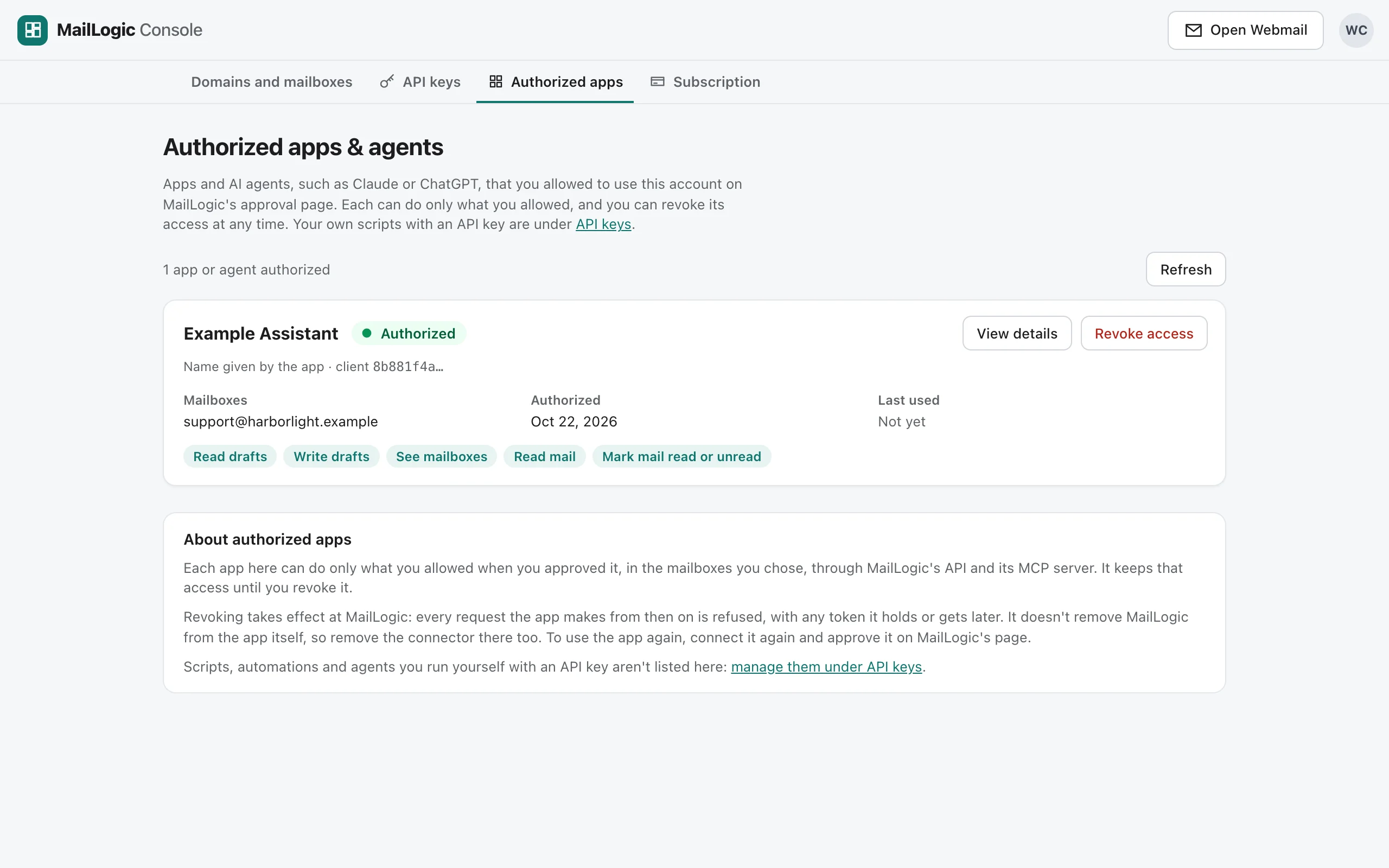Click the Last used column label

coord(909,400)
